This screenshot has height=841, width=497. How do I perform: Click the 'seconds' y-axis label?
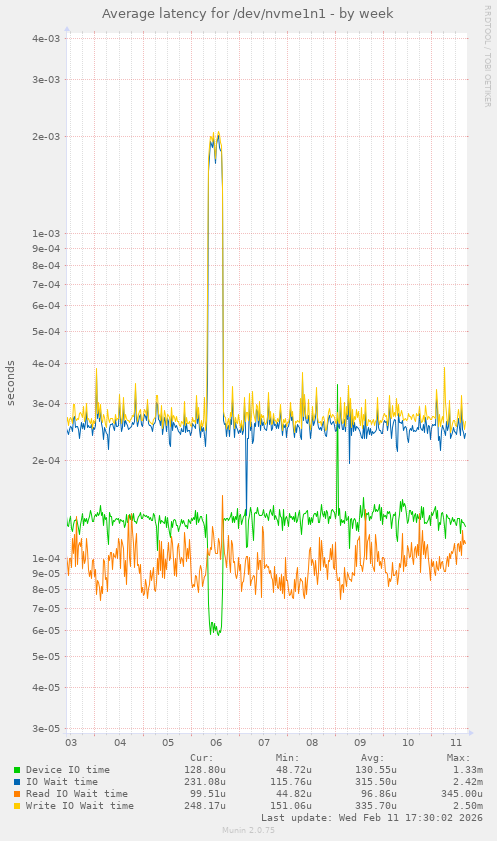(x=11, y=383)
